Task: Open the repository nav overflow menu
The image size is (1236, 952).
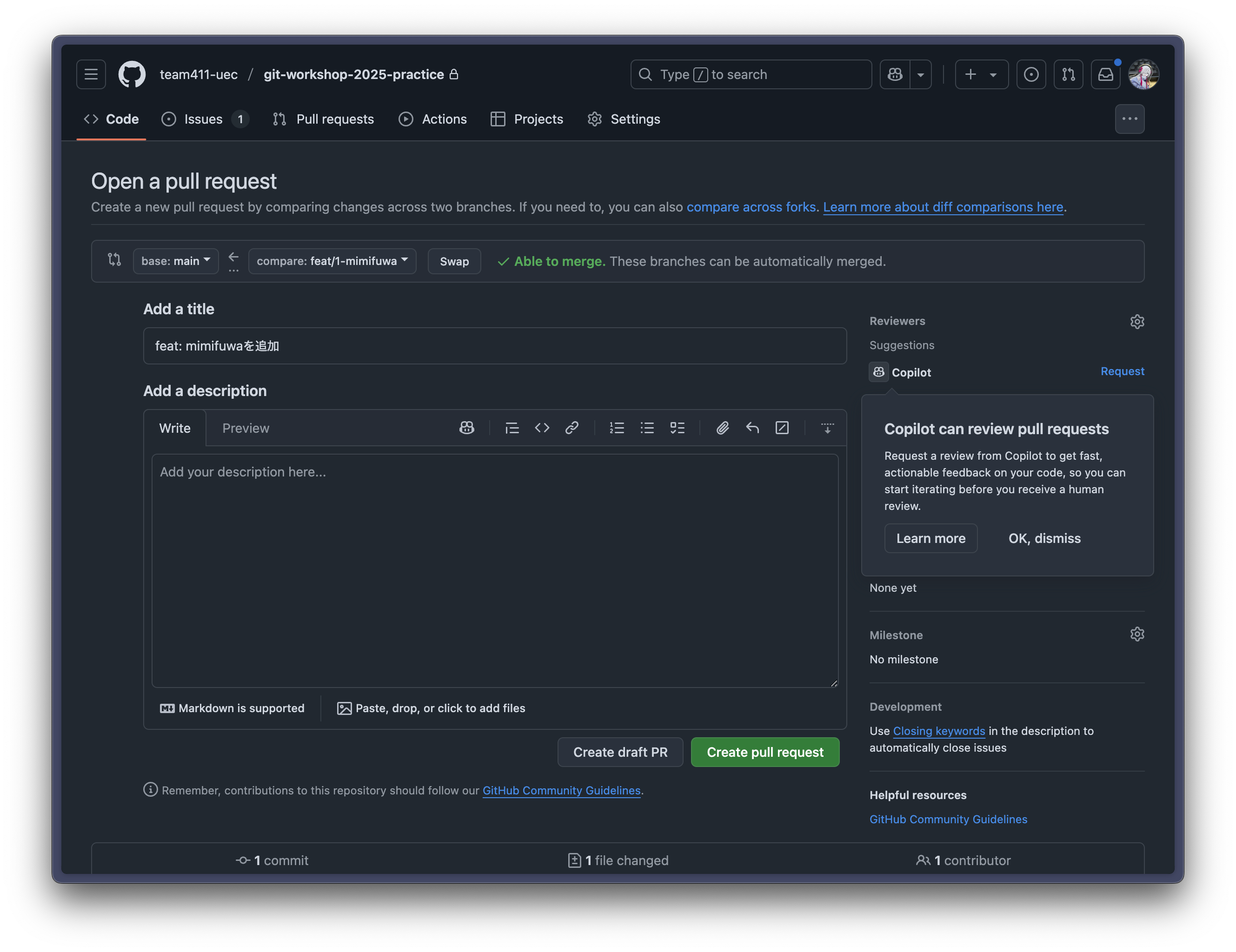Action: point(1130,119)
